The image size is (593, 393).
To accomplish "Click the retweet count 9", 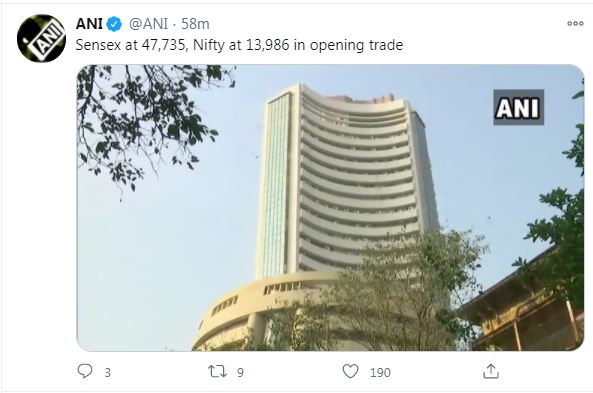I will (x=240, y=373).
